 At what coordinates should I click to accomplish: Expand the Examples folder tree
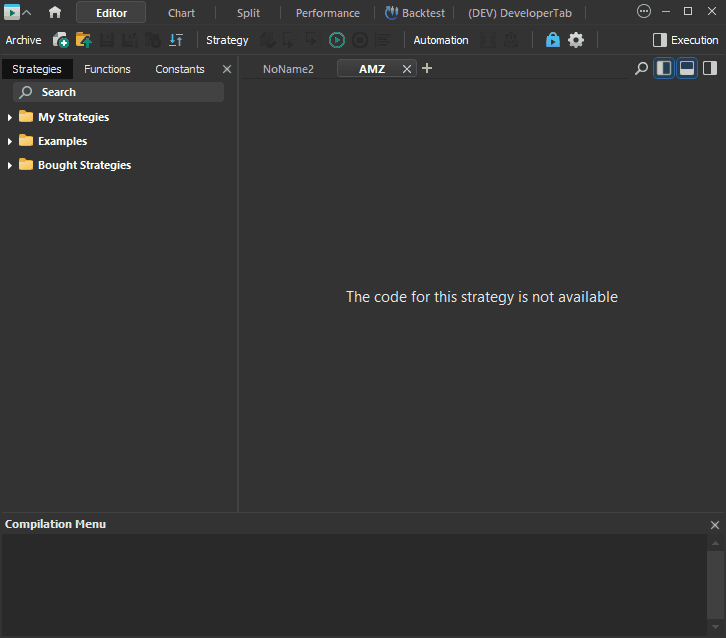click(10, 142)
